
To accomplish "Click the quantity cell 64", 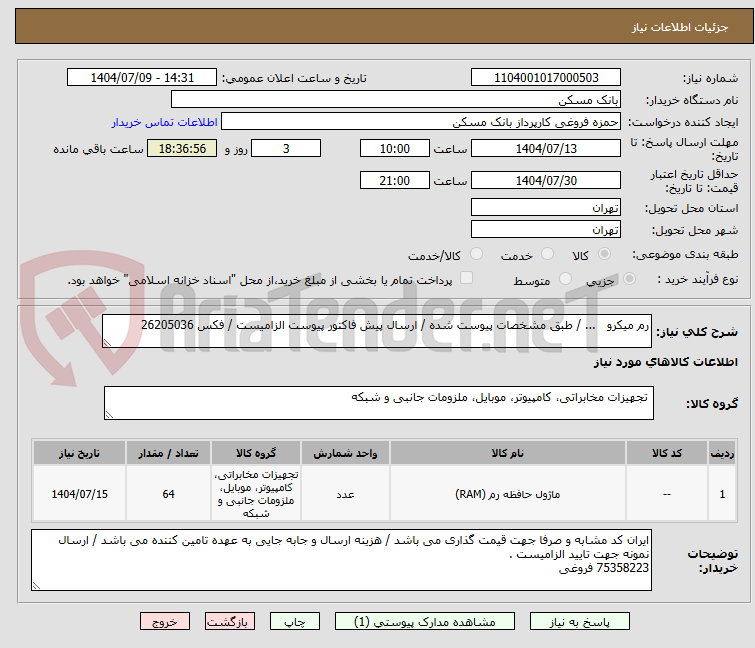I will pyautogui.click(x=168, y=494).
